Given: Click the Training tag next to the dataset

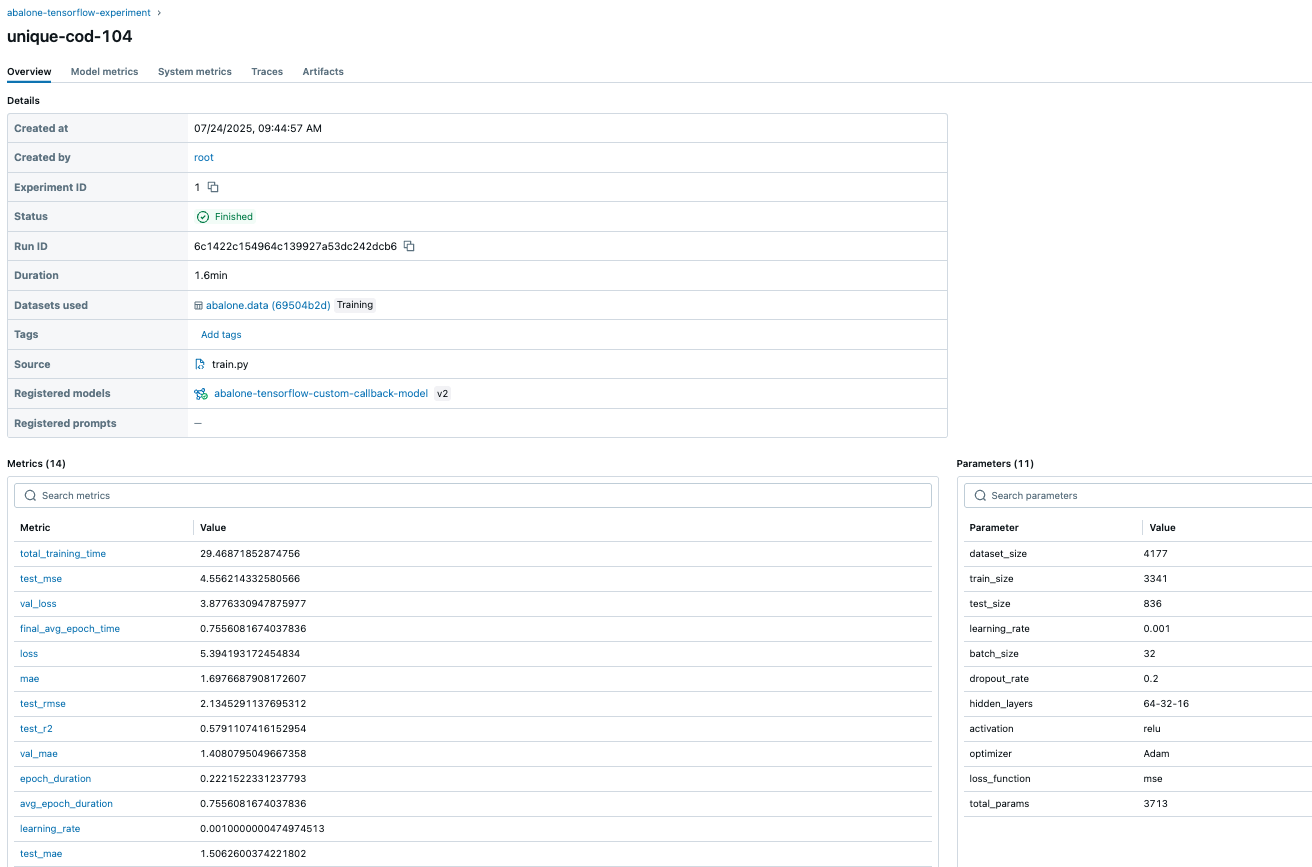Looking at the screenshot, I should click(355, 305).
